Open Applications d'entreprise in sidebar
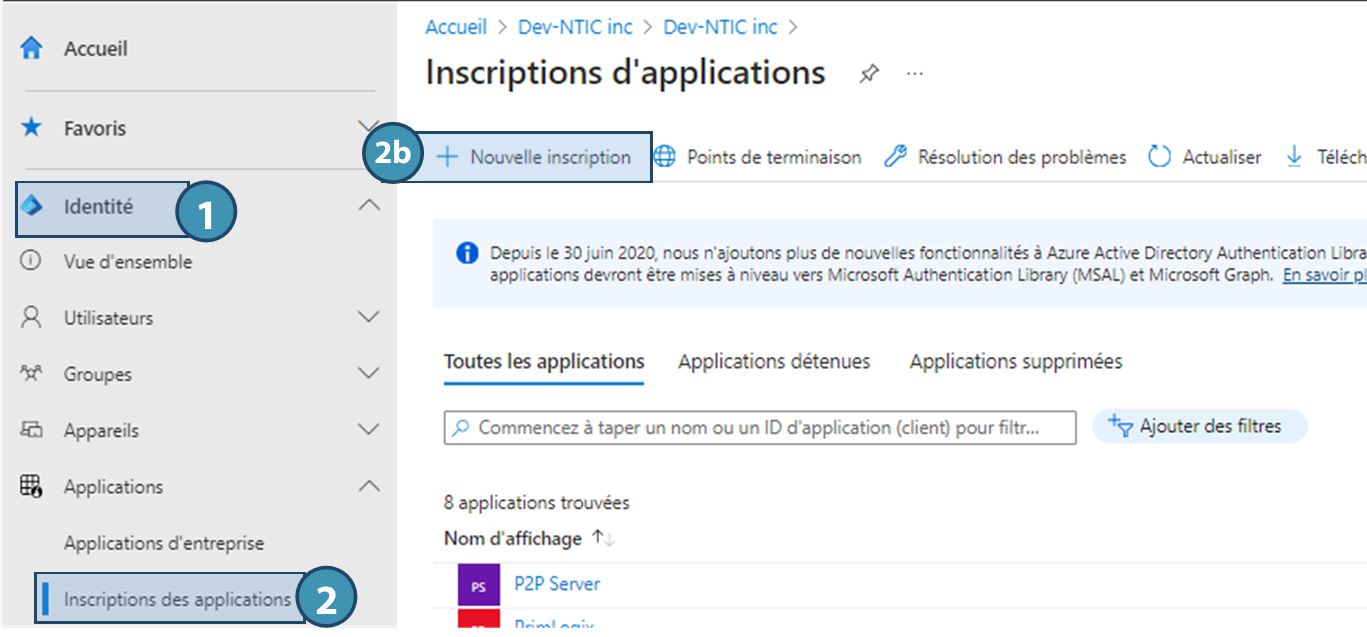Image resolution: width=1367 pixels, height=637 pixels. tap(164, 543)
